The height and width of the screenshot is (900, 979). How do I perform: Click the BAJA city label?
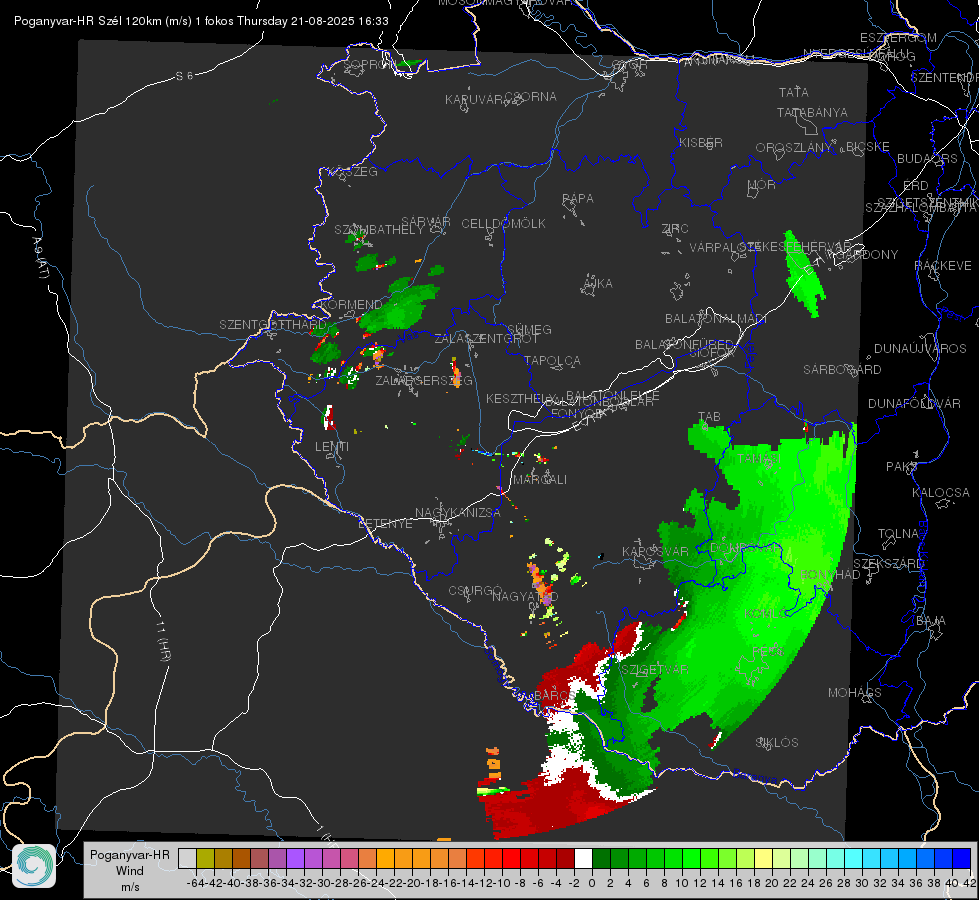tap(931, 621)
